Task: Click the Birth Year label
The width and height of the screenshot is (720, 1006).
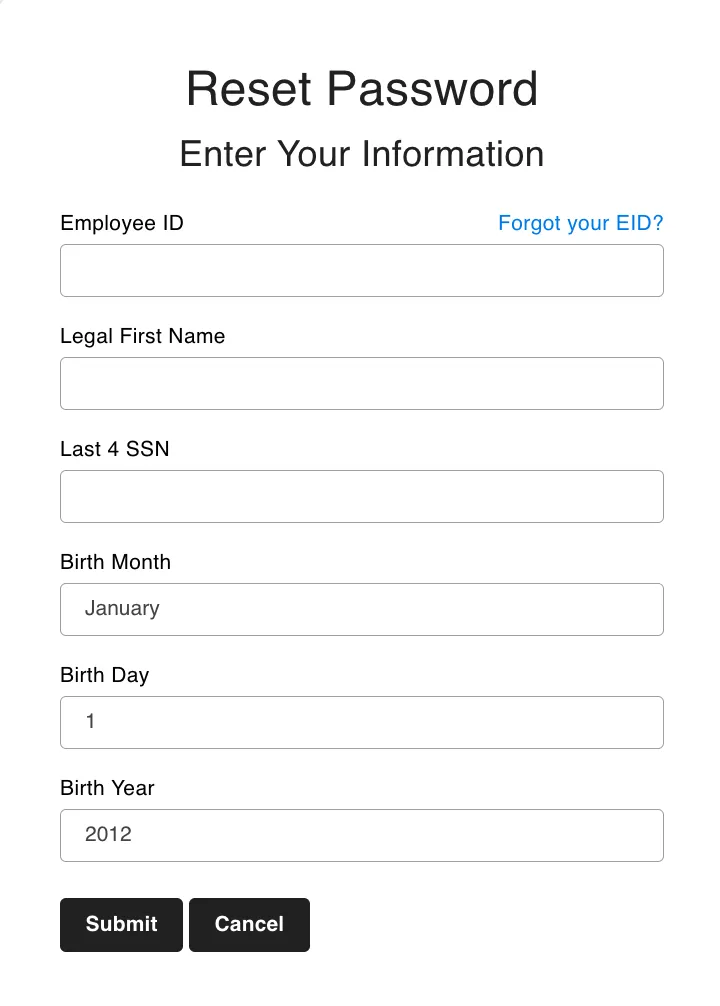Action: 107,788
